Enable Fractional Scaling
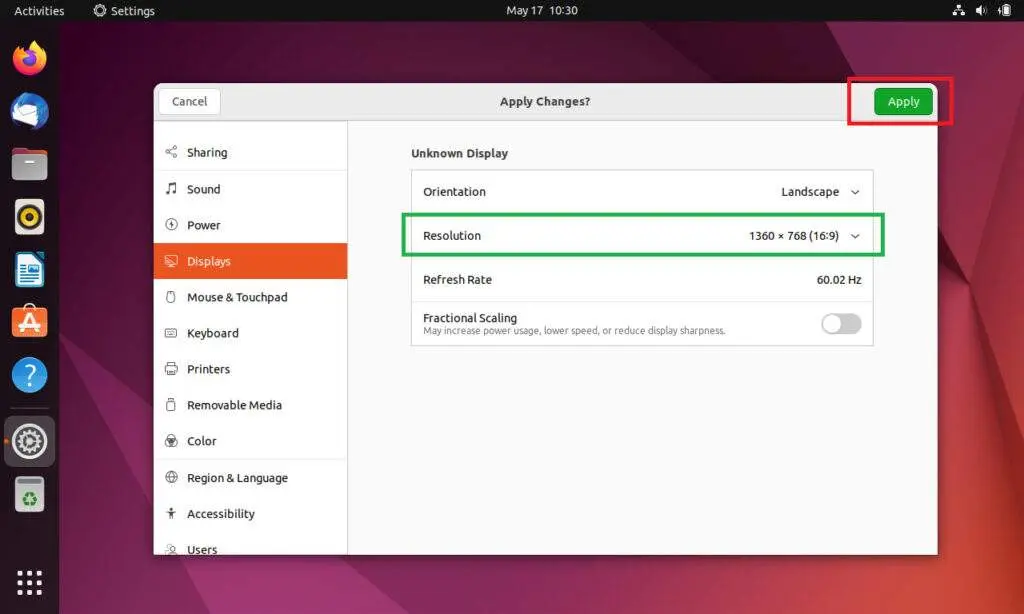 coord(840,324)
